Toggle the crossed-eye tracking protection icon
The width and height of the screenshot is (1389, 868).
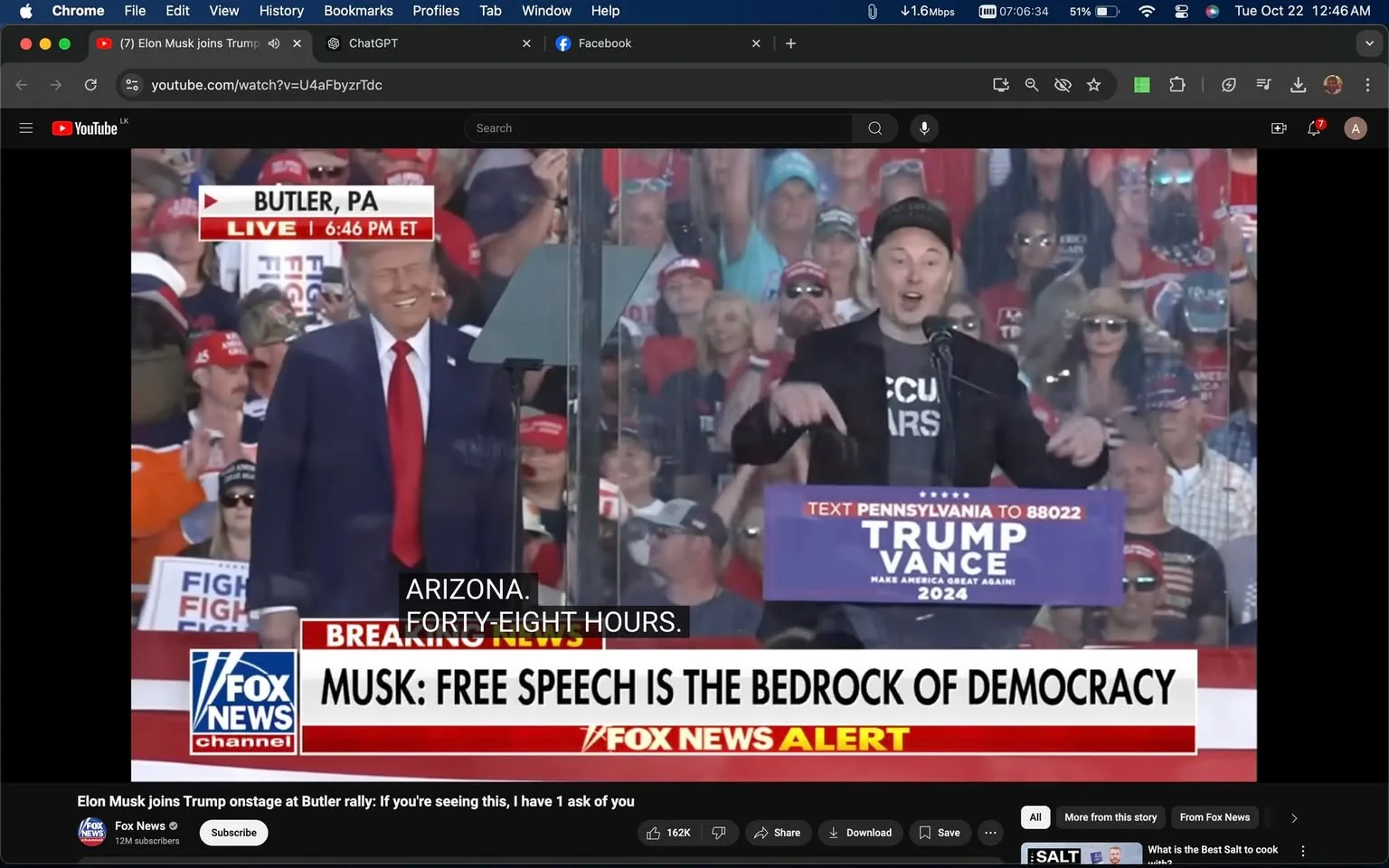coord(1063,85)
